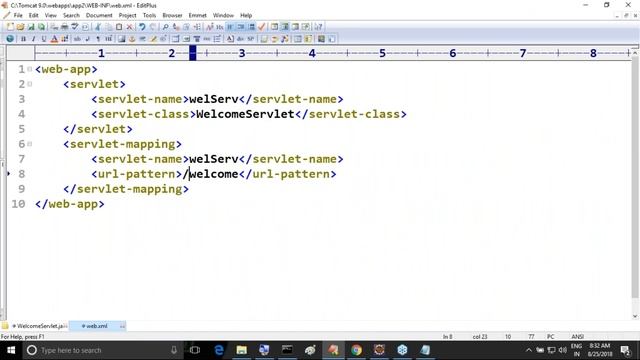Open the Document menu

tap(99, 16)
